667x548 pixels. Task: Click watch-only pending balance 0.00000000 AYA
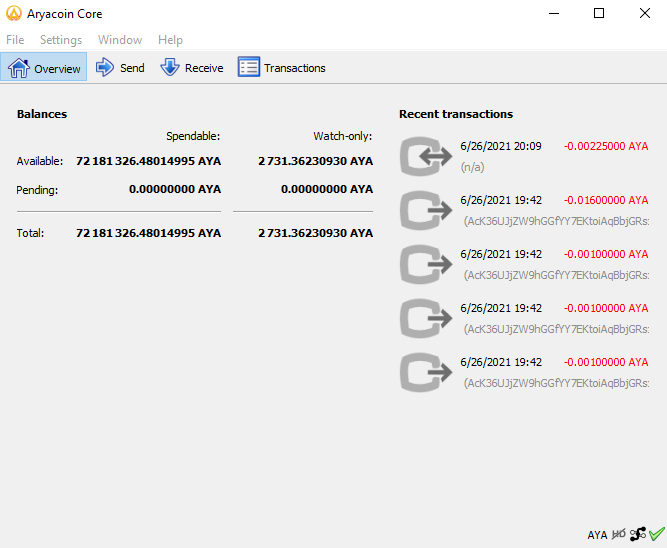point(327,189)
